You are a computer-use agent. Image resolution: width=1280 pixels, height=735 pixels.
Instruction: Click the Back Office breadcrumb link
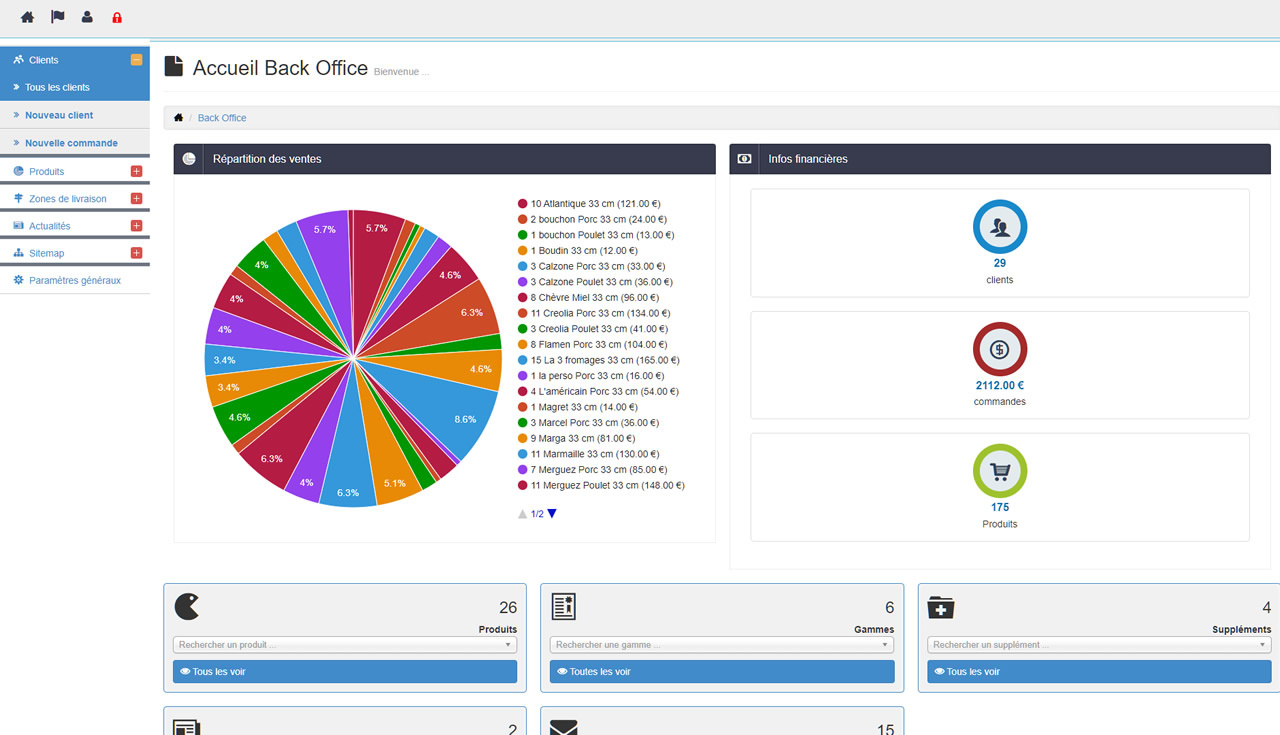(221, 118)
